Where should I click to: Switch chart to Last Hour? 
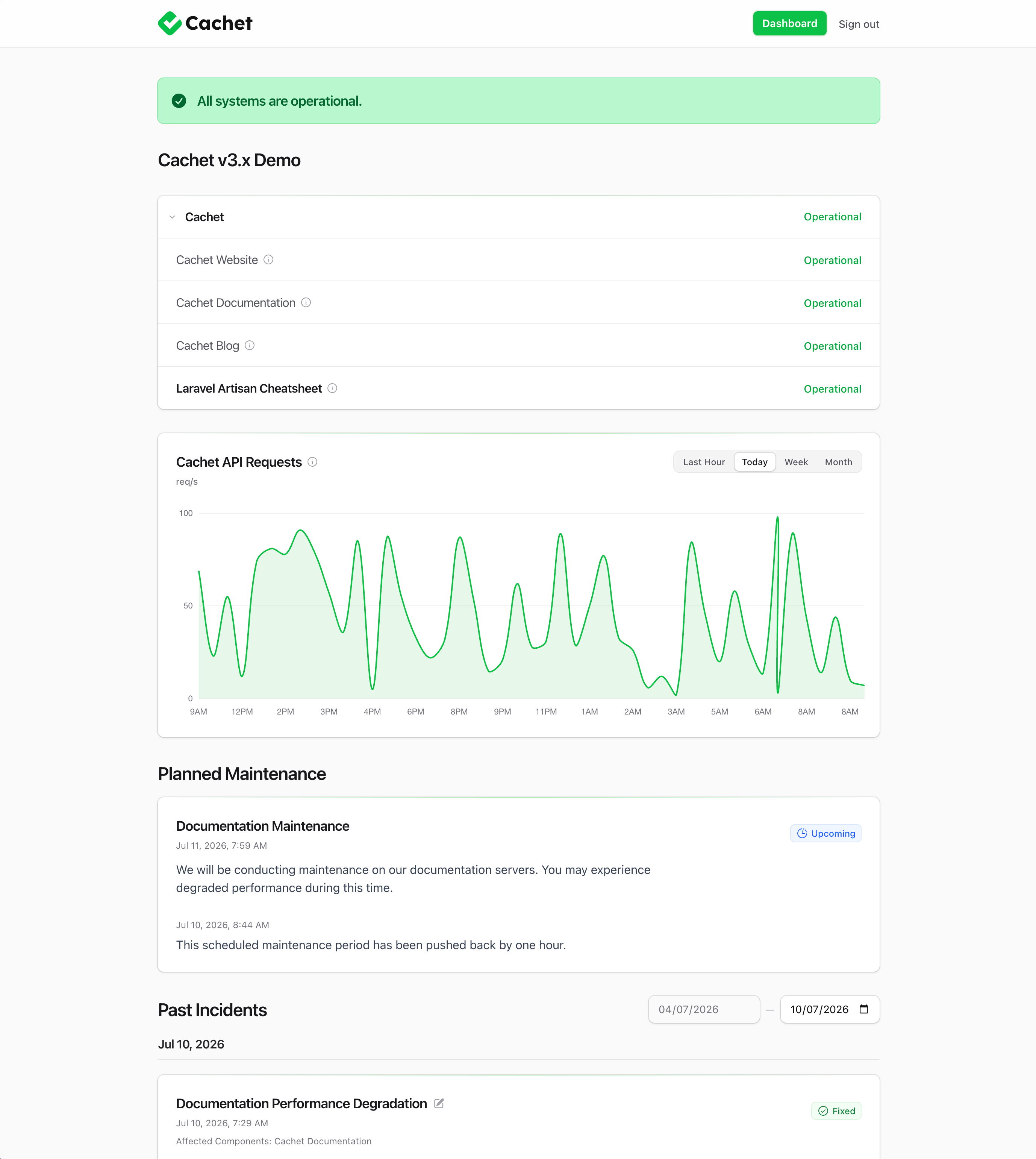point(704,462)
